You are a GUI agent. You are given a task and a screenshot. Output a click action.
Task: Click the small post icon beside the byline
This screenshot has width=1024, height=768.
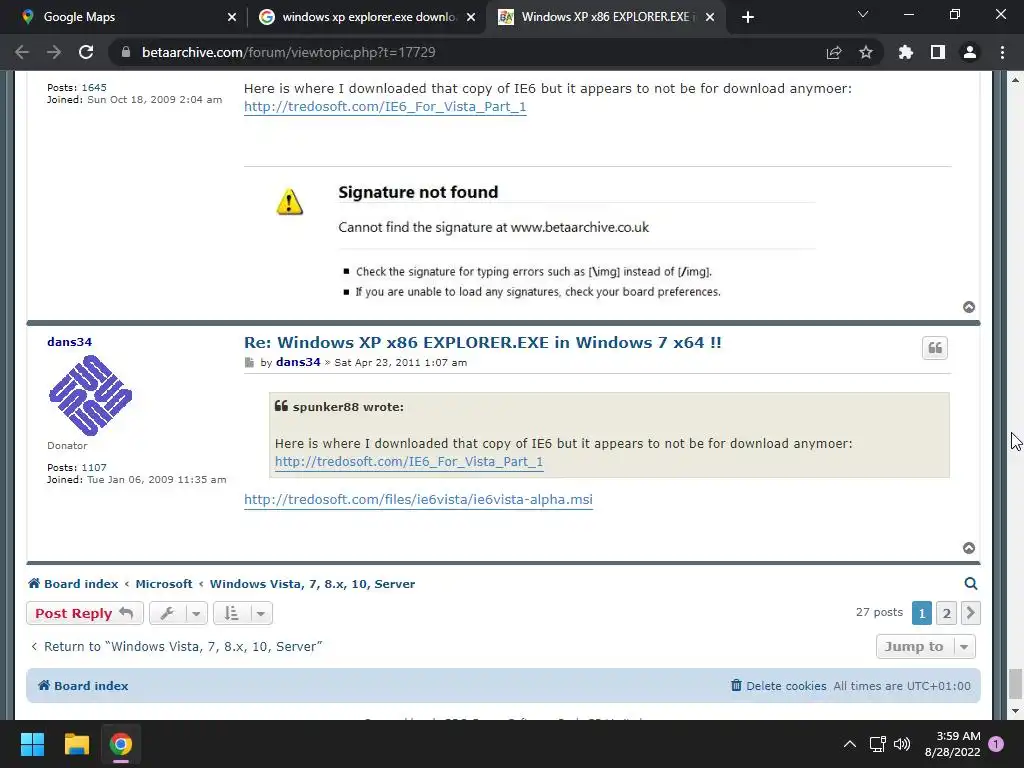point(249,362)
